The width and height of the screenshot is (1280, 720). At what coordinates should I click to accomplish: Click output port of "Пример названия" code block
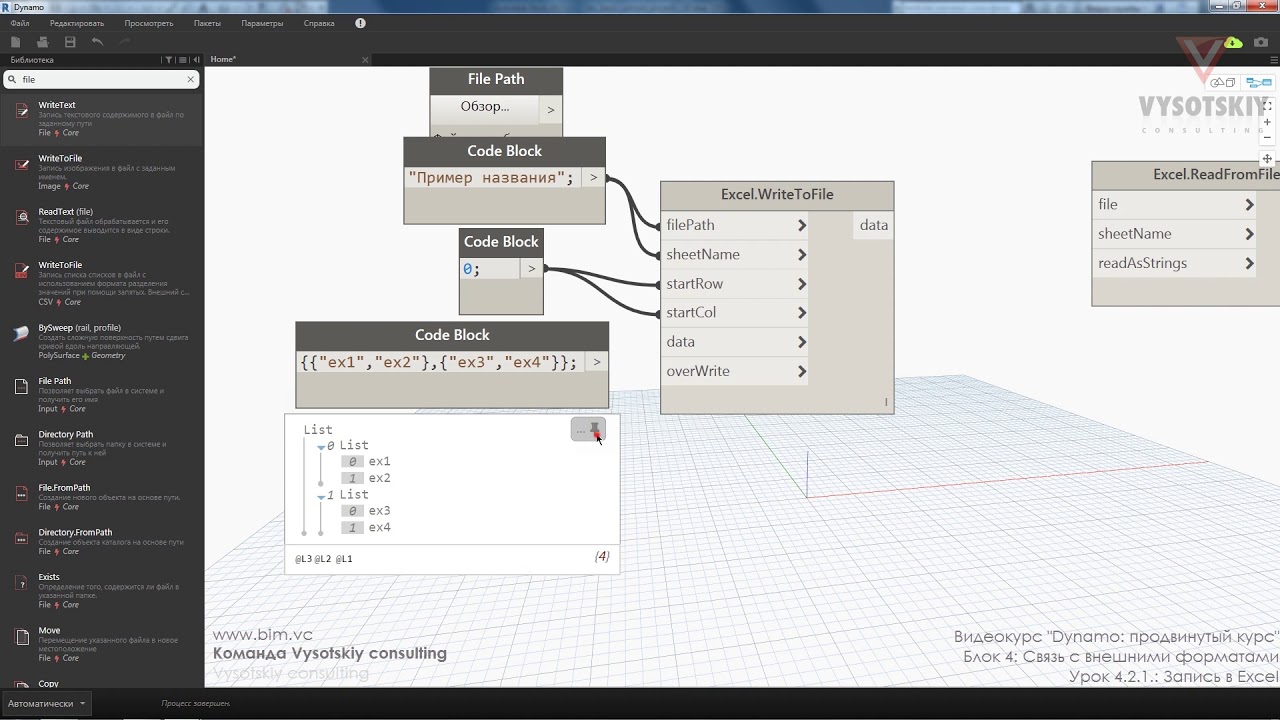click(x=593, y=178)
